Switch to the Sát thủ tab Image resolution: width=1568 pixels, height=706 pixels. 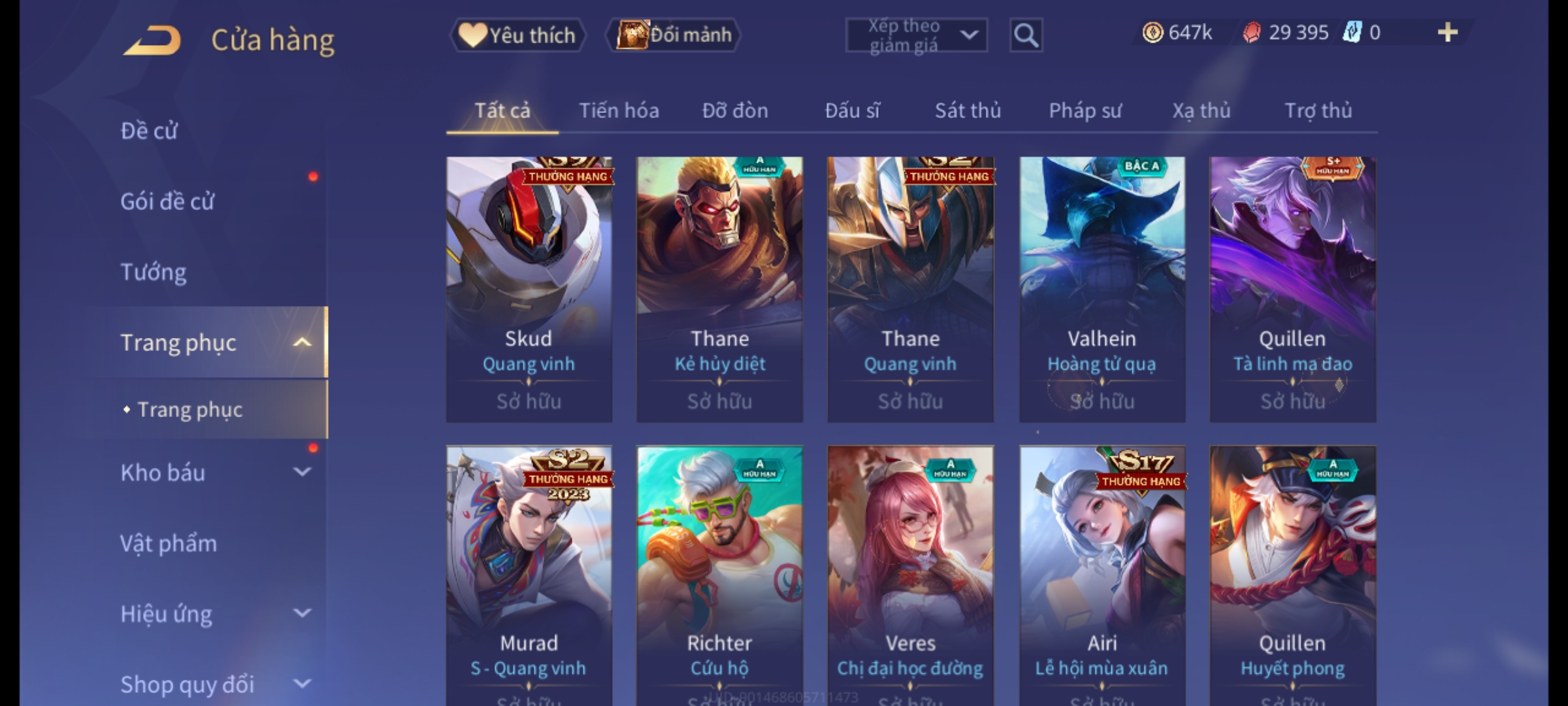968,110
